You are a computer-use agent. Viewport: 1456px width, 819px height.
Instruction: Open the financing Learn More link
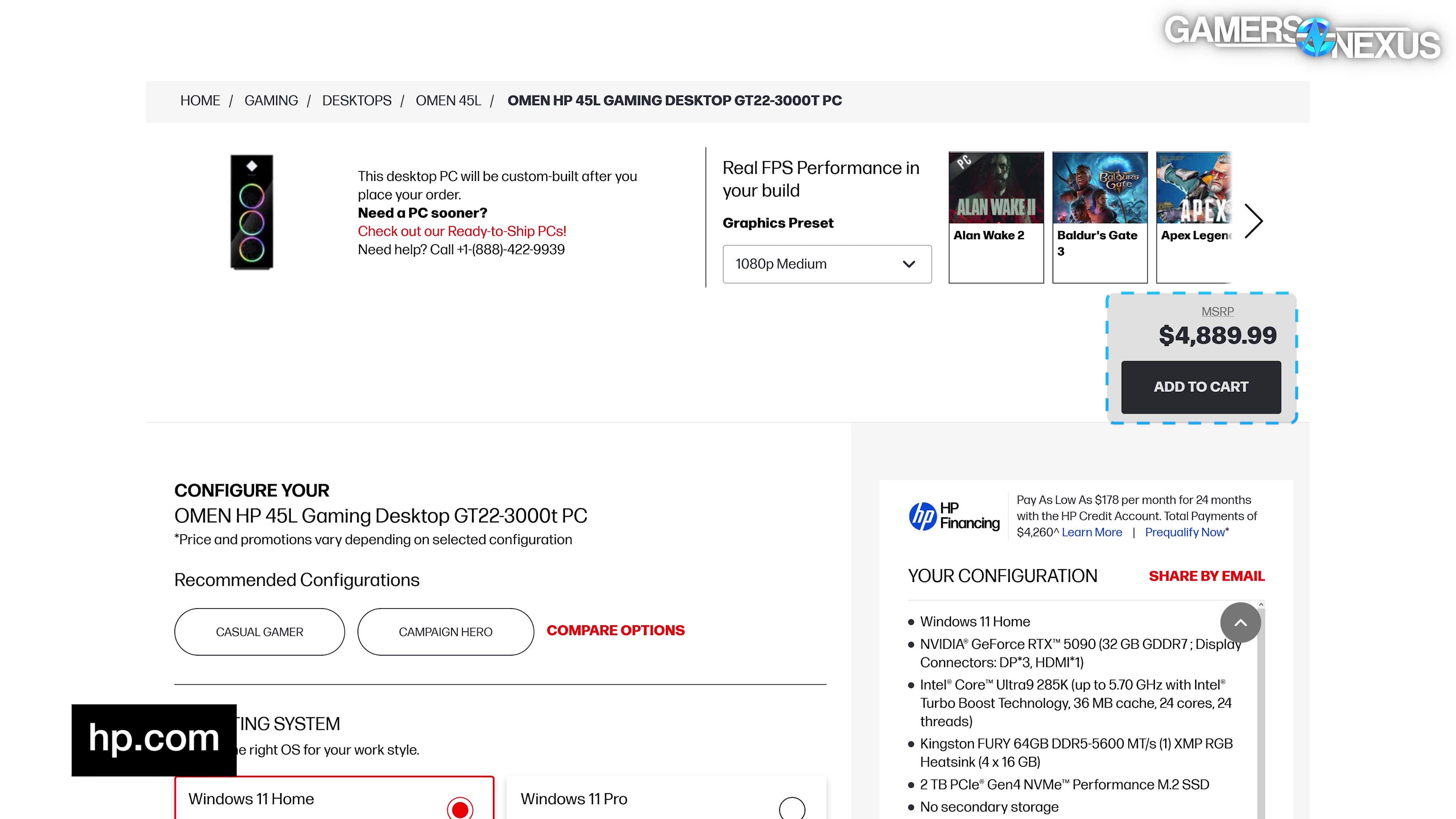pyautogui.click(x=1092, y=532)
